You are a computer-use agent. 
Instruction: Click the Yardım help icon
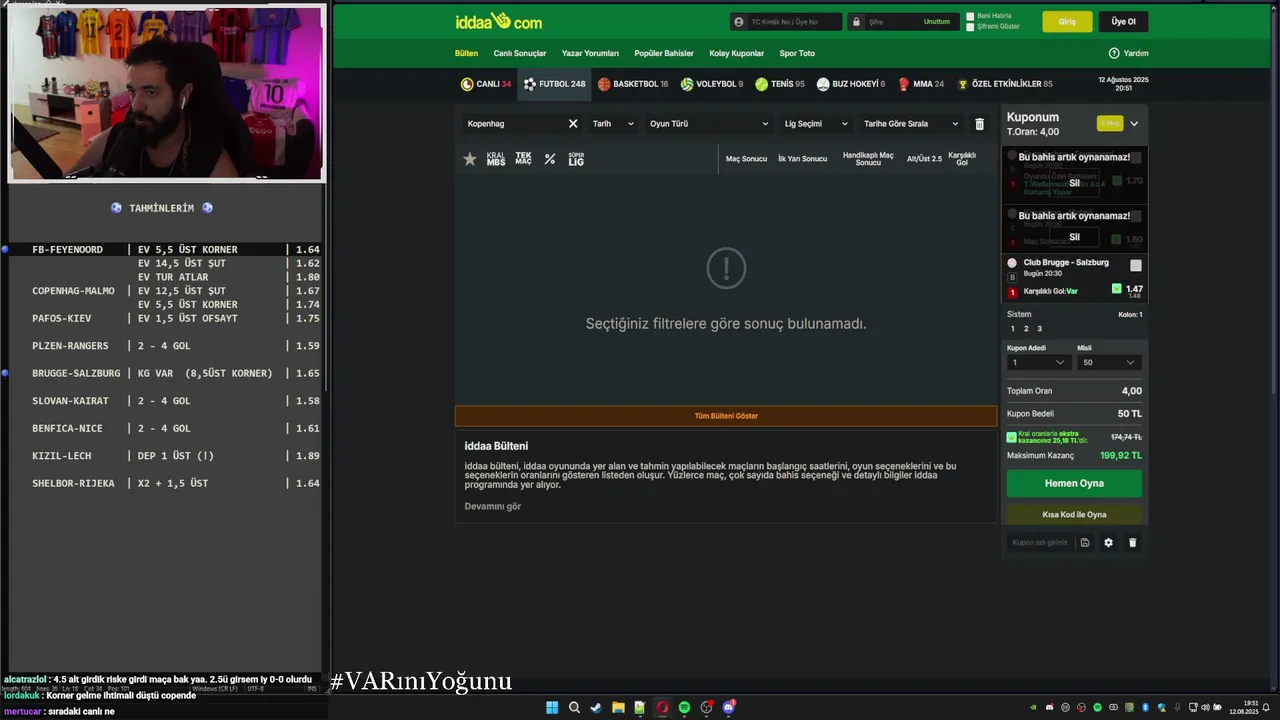pos(1114,53)
